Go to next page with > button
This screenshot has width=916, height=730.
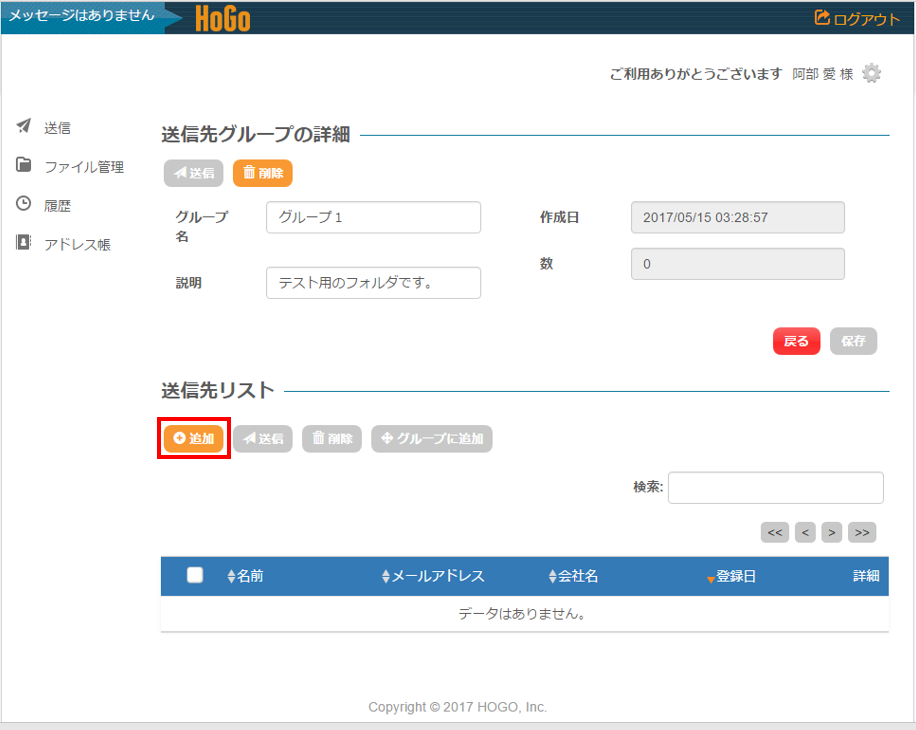click(x=832, y=532)
